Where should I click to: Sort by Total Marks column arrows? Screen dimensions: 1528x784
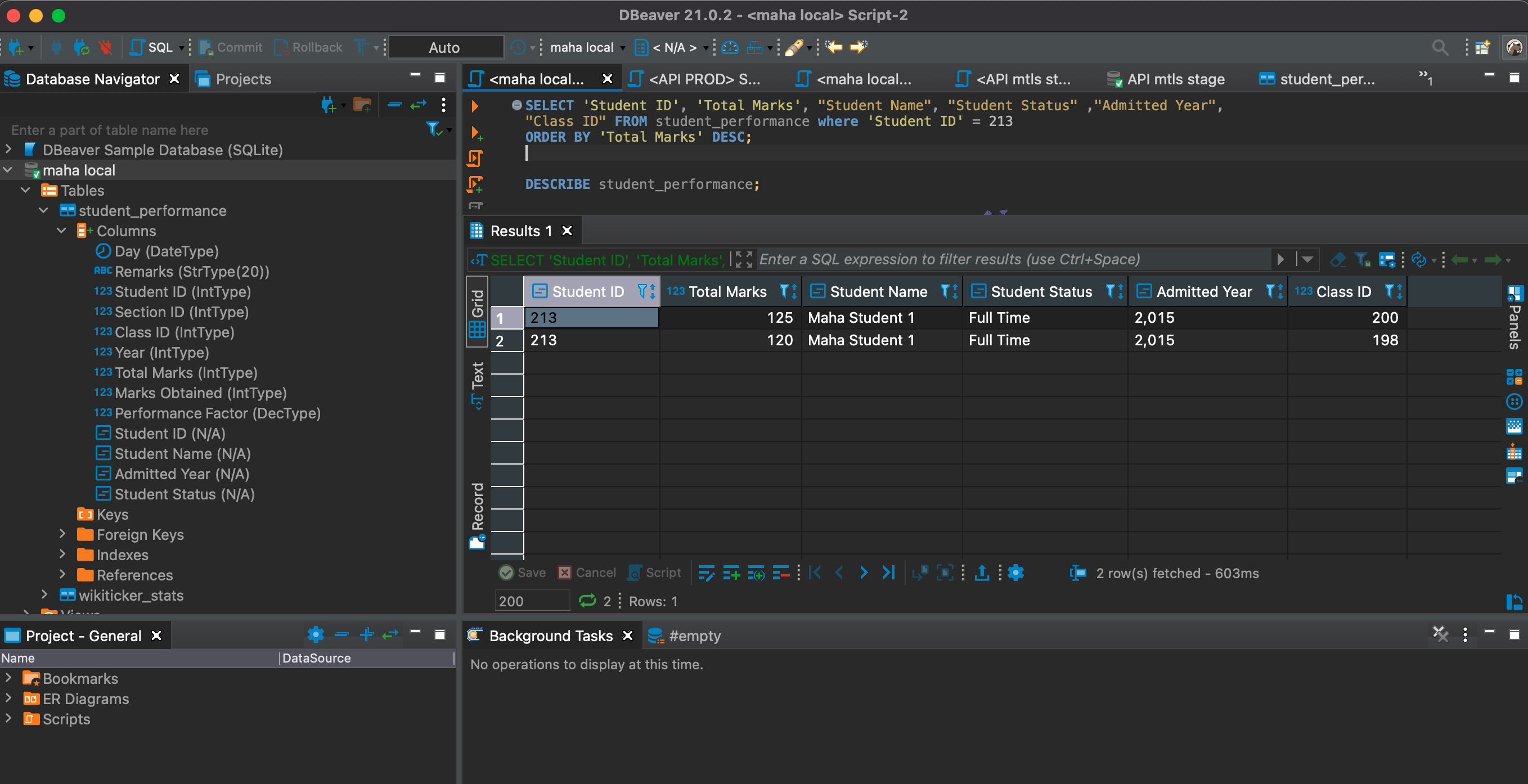[x=794, y=291]
